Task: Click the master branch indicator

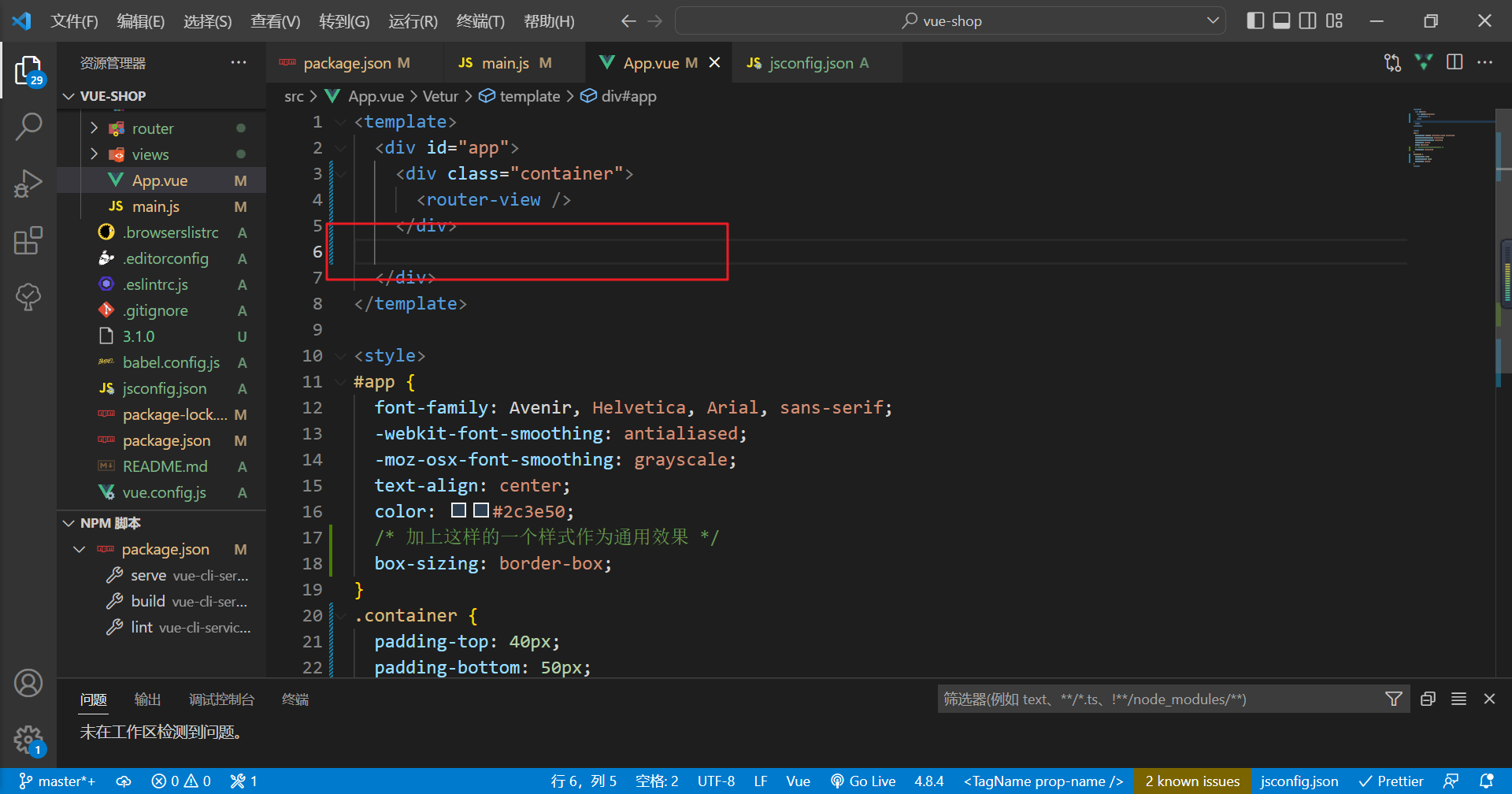Action: (57, 781)
